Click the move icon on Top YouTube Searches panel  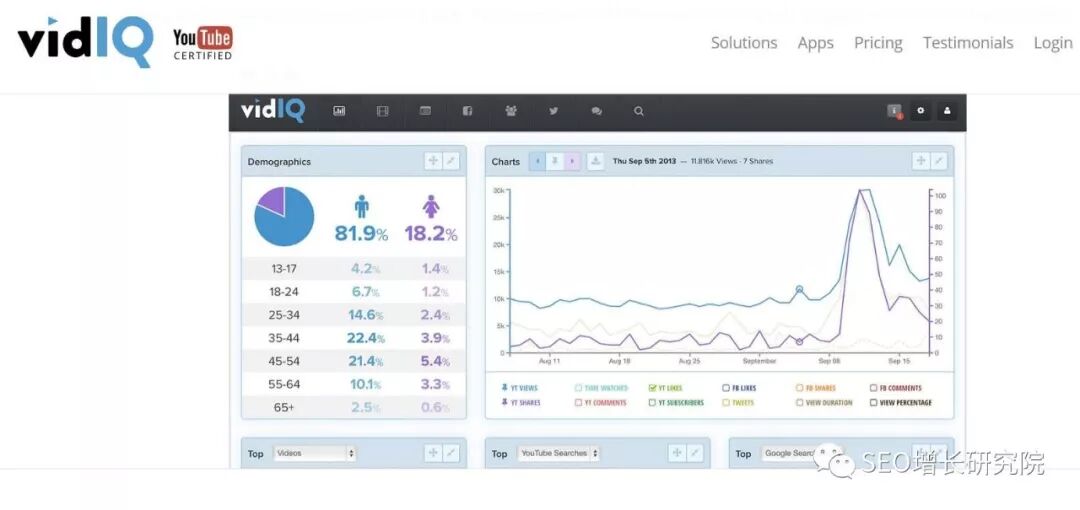676,453
